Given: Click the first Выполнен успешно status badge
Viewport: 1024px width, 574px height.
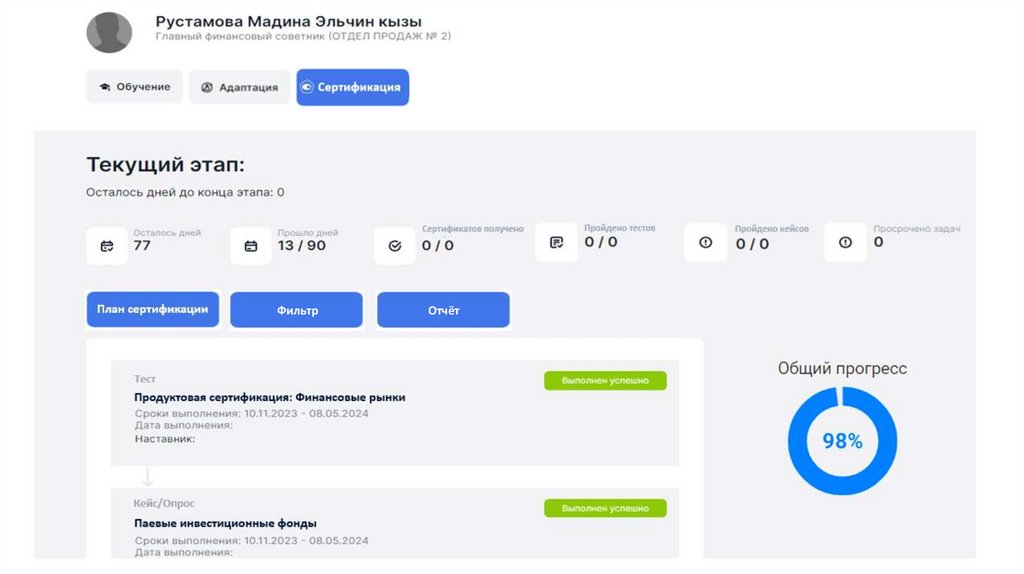Looking at the screenshot, I should (605, 380).
